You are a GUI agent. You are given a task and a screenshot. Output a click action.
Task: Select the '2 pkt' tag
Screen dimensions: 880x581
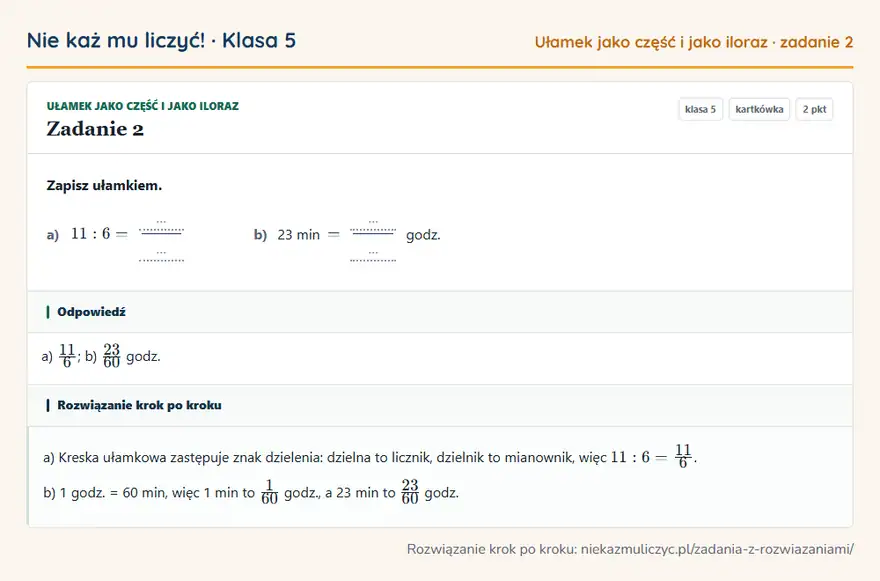(x=814, y=109)
